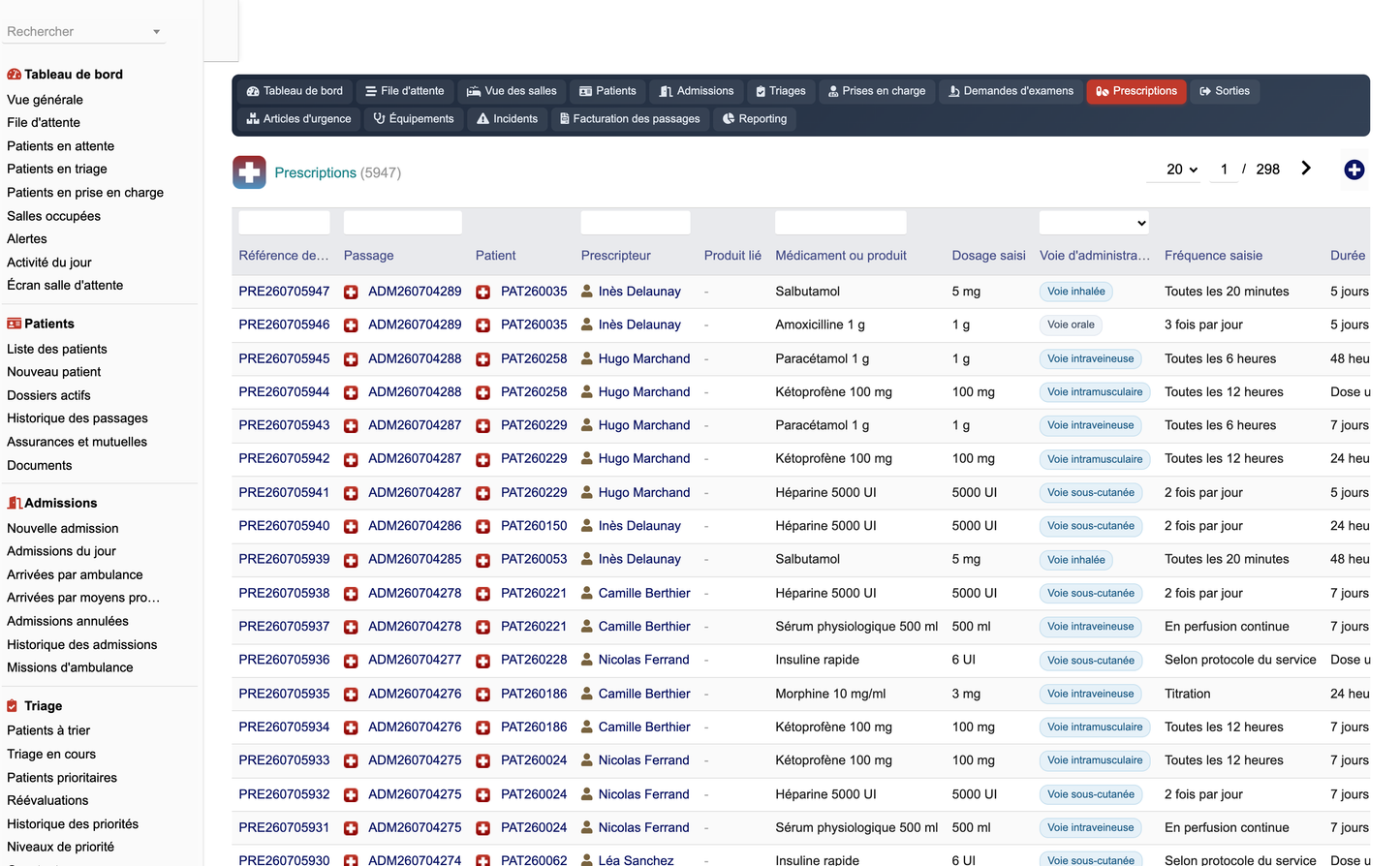Click the Triage section clipboard icon in sidebar

[x=12, y=706]
